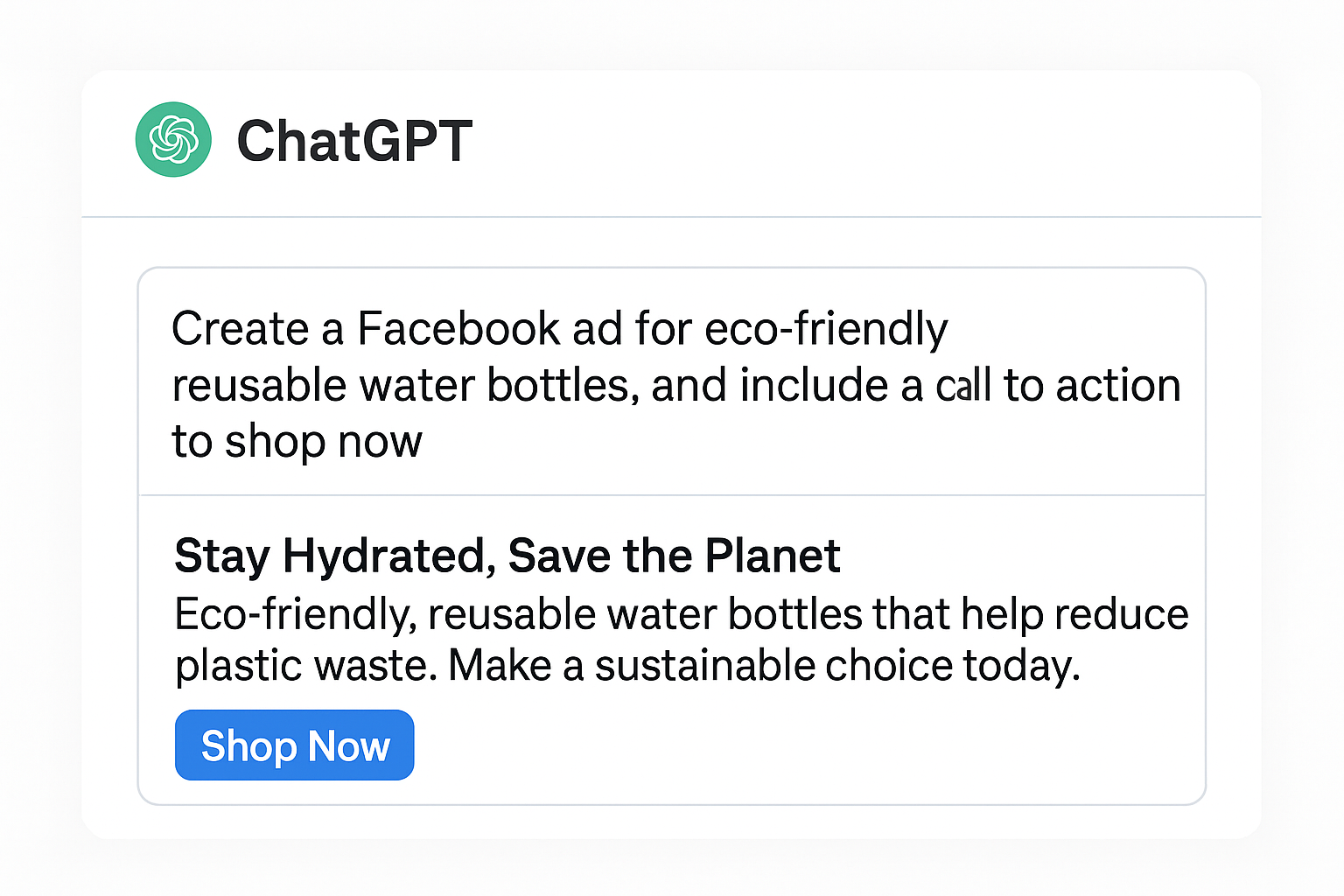
Task: Select the 'Stay Hydrated, Save the Planet' headline
Action: pyautogui.click(x=507, y=556)
